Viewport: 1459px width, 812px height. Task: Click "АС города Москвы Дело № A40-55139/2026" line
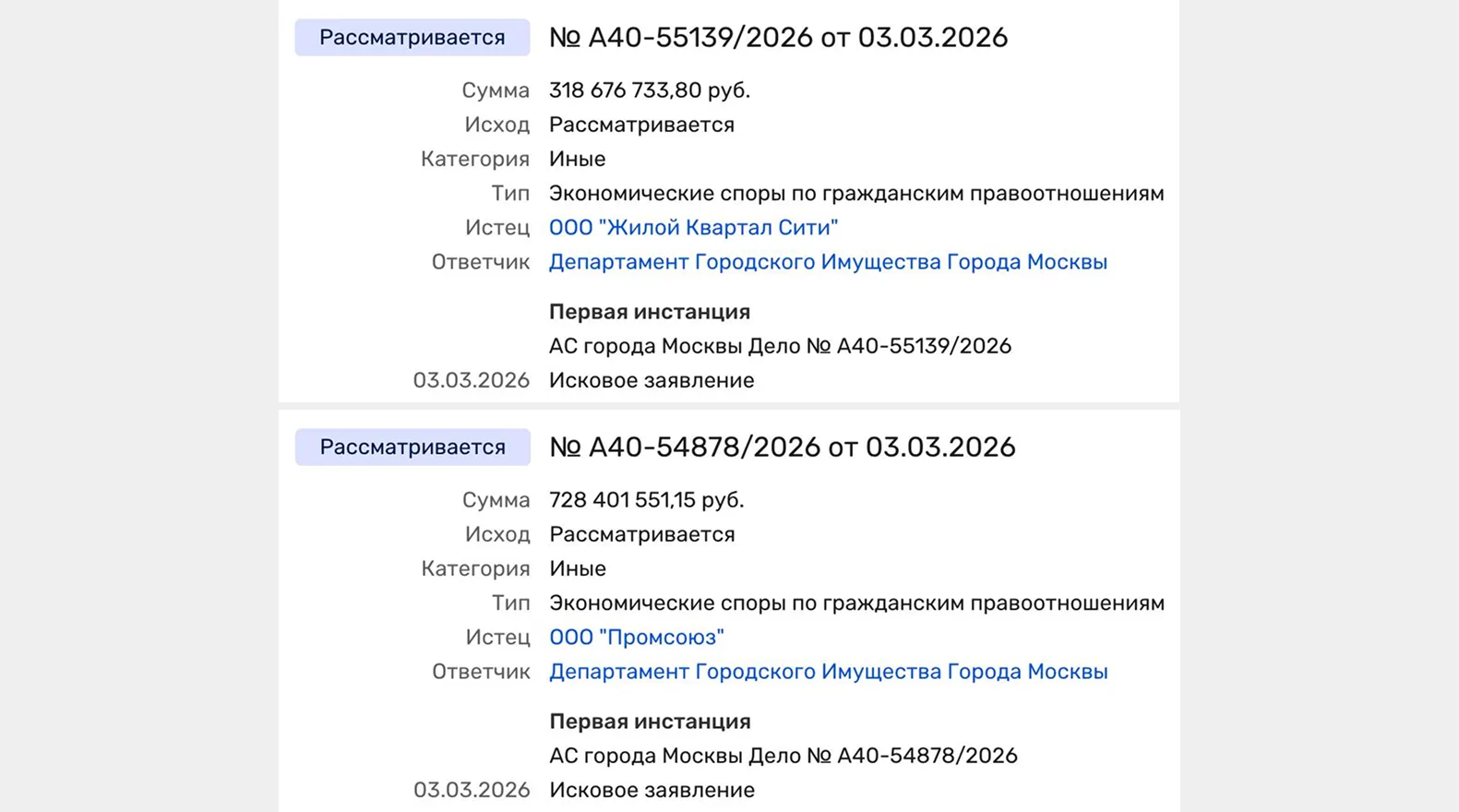(x=780, y=346)
